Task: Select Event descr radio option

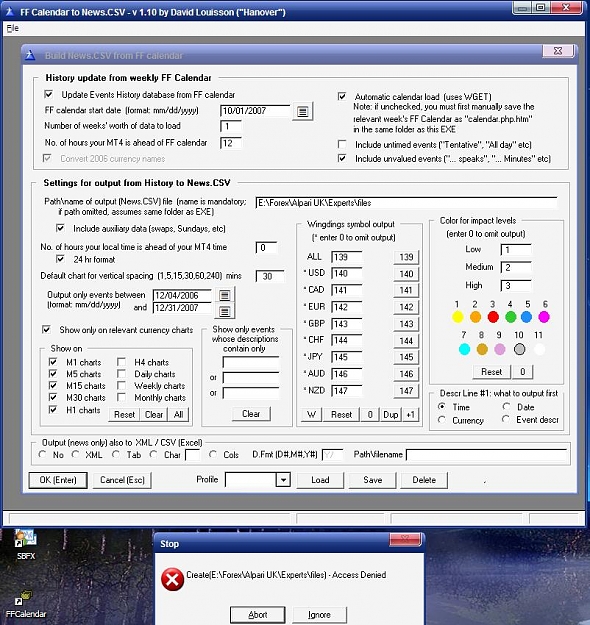Action: coord(506,419)
